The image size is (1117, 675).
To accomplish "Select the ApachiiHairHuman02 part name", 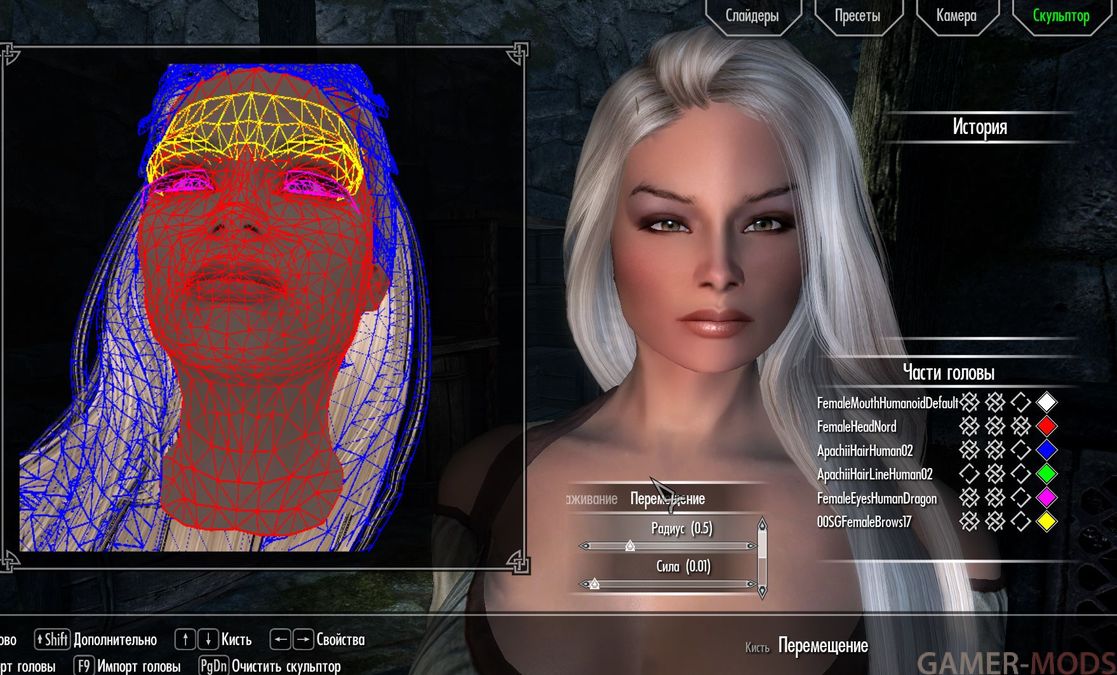I will [x=865, y=451].
